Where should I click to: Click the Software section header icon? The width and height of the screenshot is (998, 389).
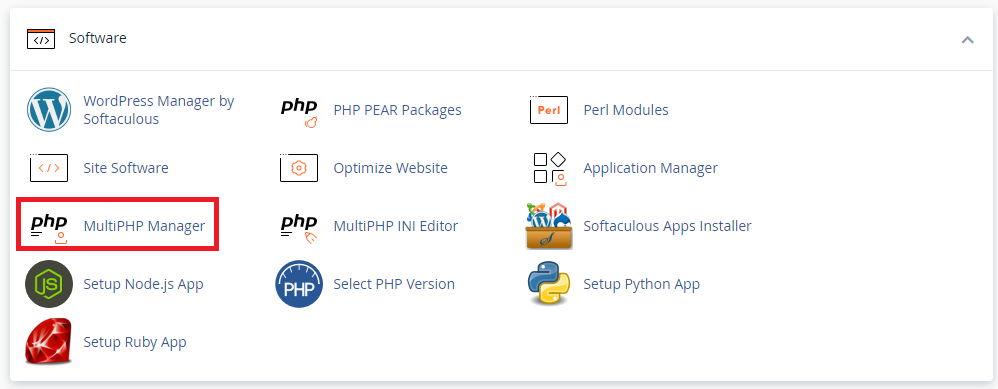41,38
